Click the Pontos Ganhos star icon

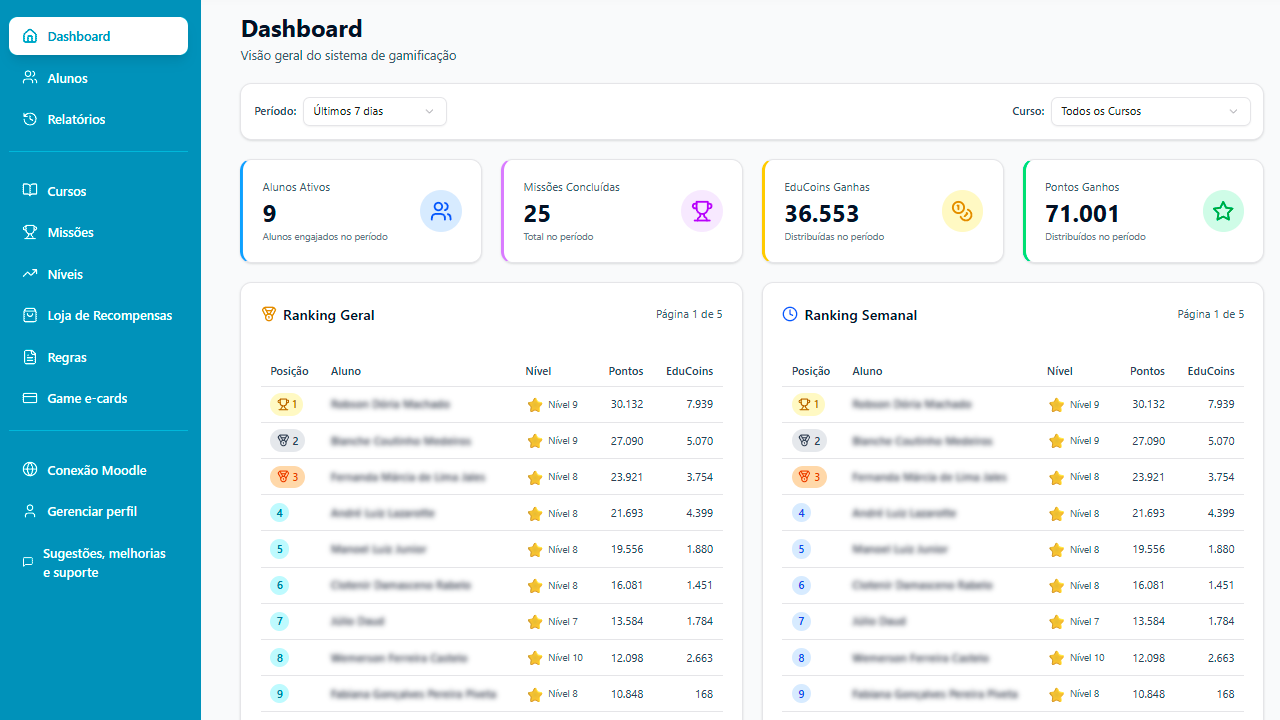(1222, 211)
